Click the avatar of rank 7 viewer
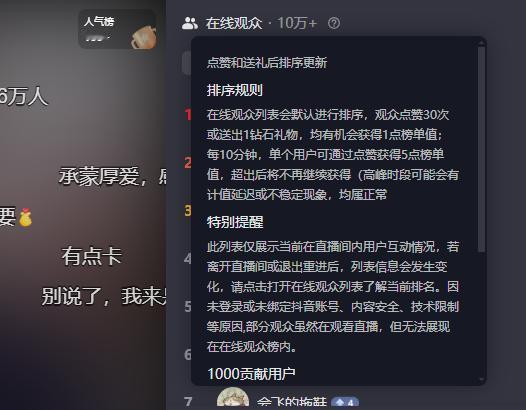 tap(233, 399)
